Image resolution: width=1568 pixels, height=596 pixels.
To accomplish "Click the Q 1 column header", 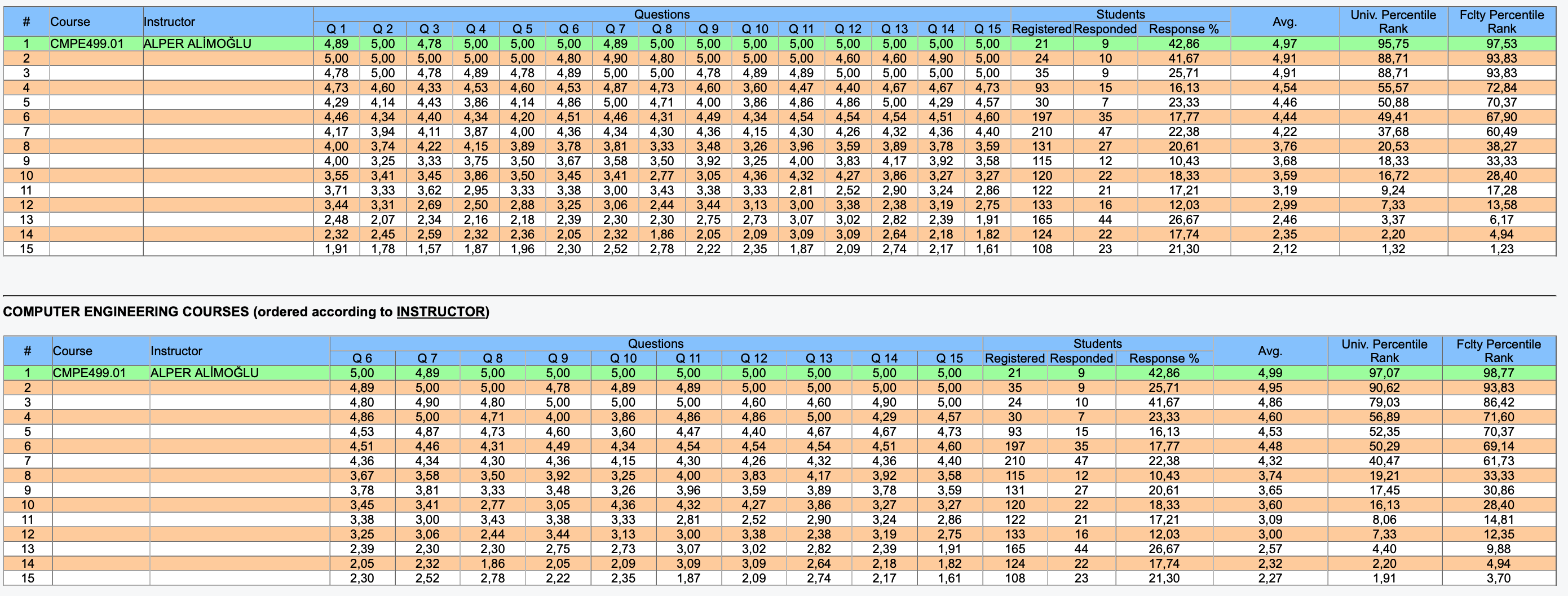I will pyautogui.click(x=336, y=29).
